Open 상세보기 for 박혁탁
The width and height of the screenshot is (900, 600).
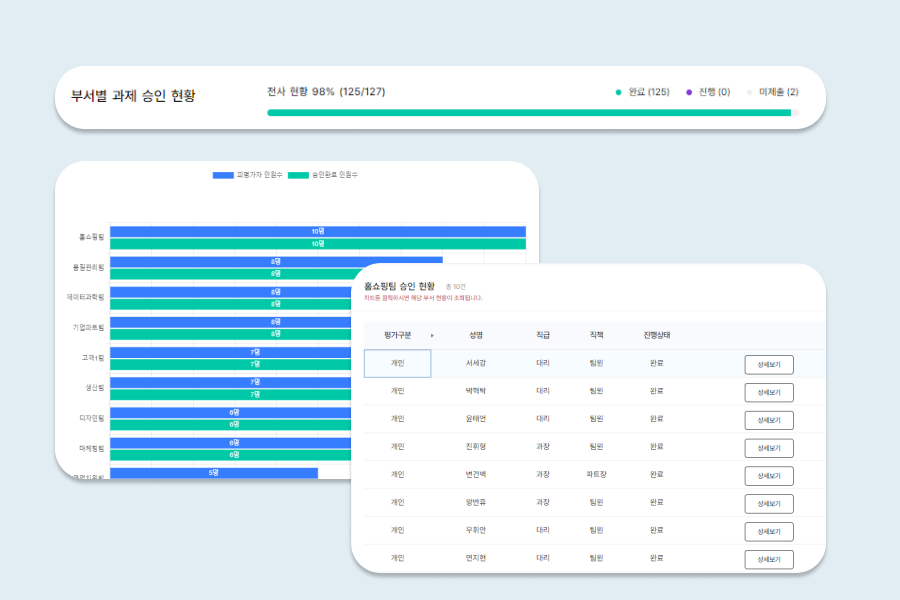[768, 392]
